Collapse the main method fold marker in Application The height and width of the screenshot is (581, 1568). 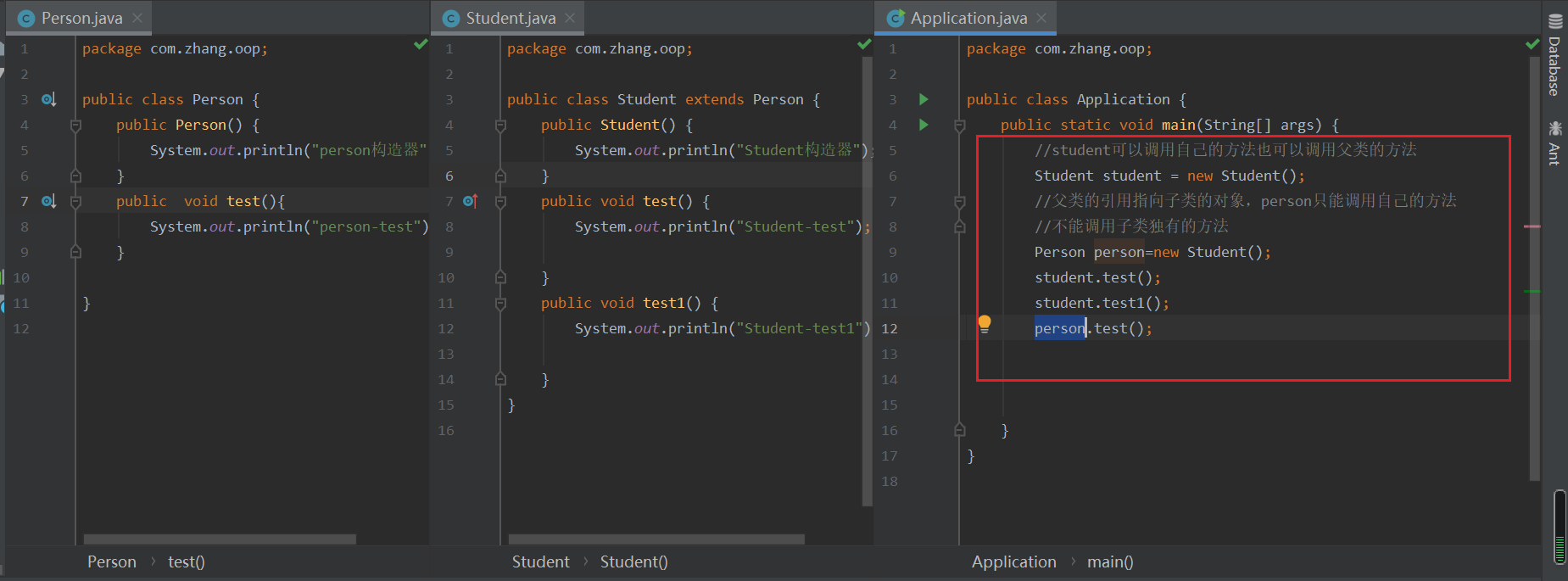[x=960, y=126]
